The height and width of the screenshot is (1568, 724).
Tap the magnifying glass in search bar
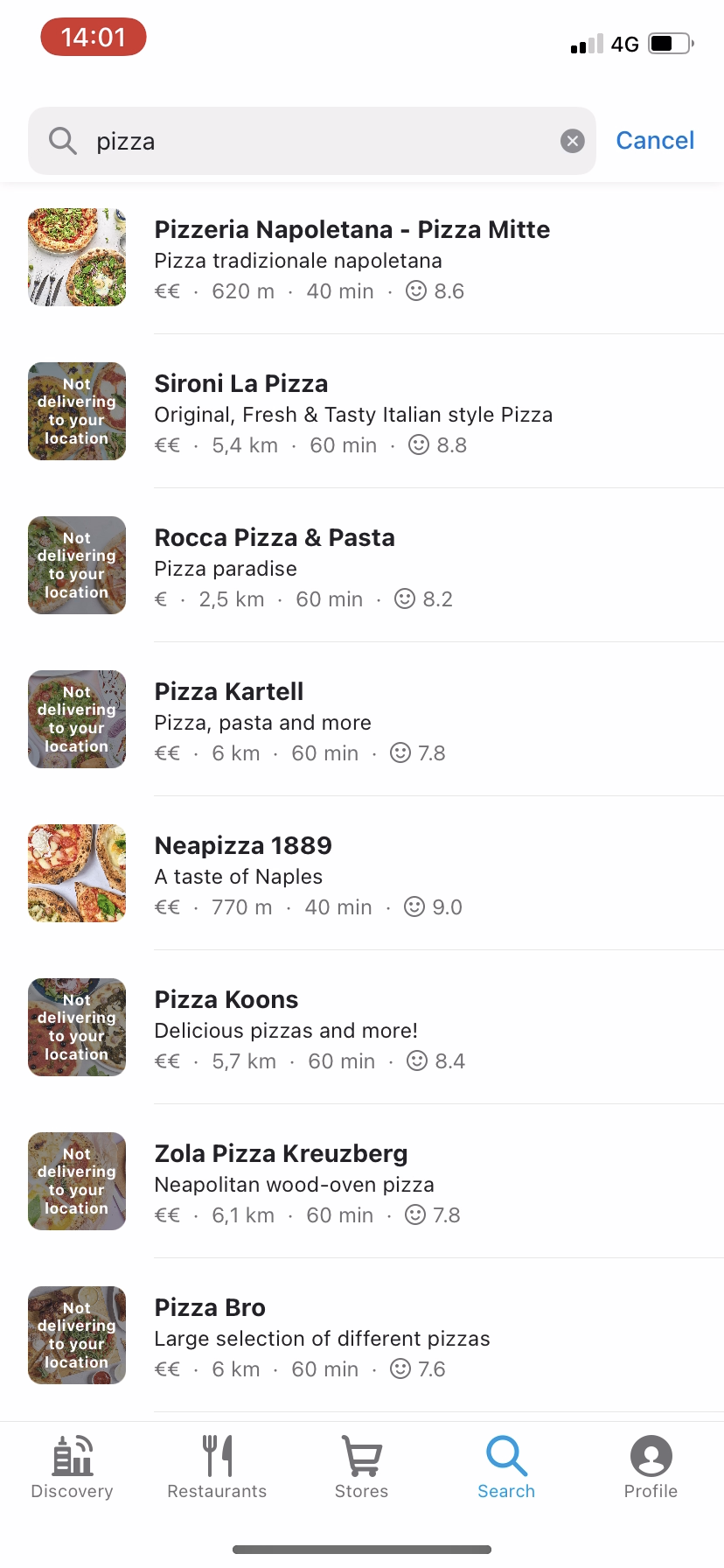pos(62,141)
